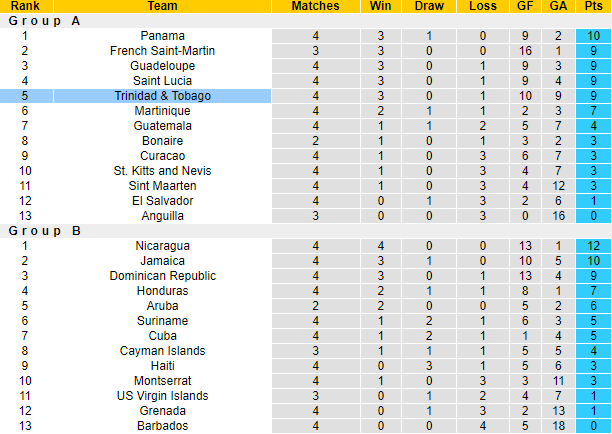
Task: Click Nicaragua's 12 points cell
Action: click(593, 246)
